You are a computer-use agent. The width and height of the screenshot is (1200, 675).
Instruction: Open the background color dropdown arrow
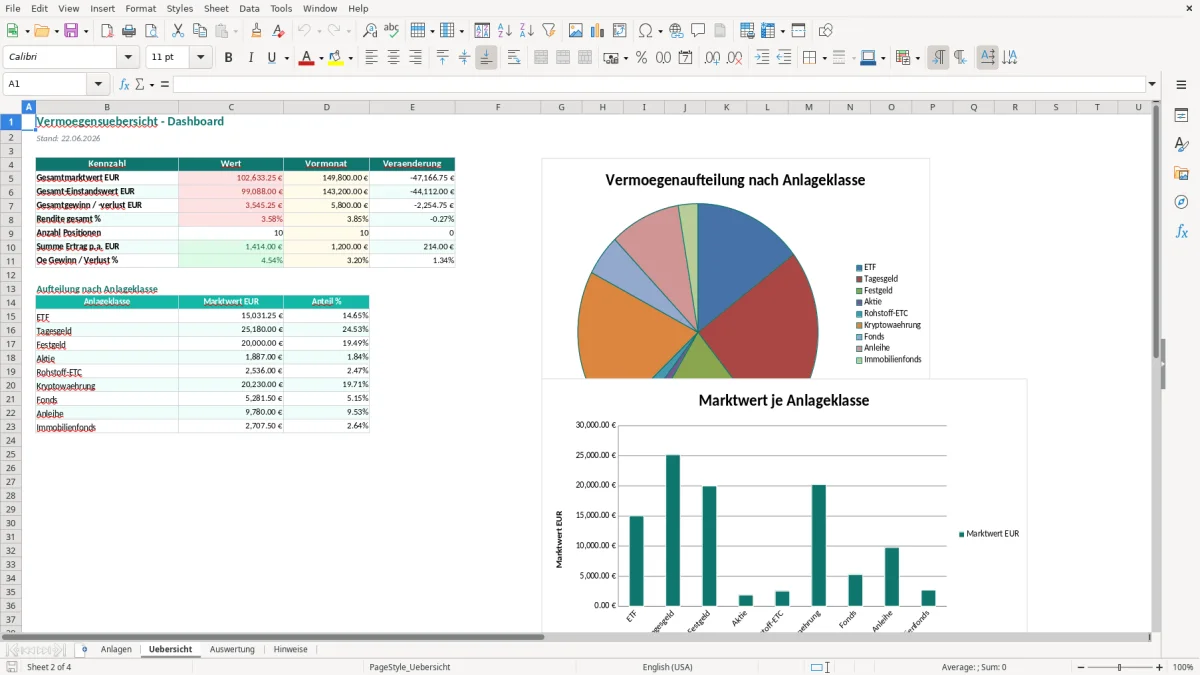(x=350, y=58)
